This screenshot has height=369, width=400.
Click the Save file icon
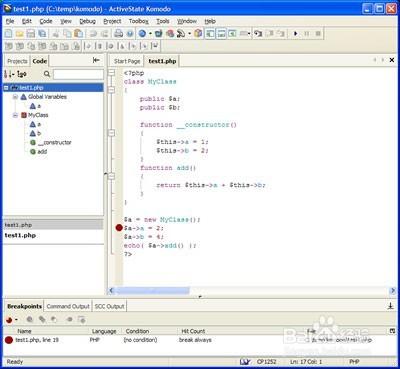click(31, 34)
